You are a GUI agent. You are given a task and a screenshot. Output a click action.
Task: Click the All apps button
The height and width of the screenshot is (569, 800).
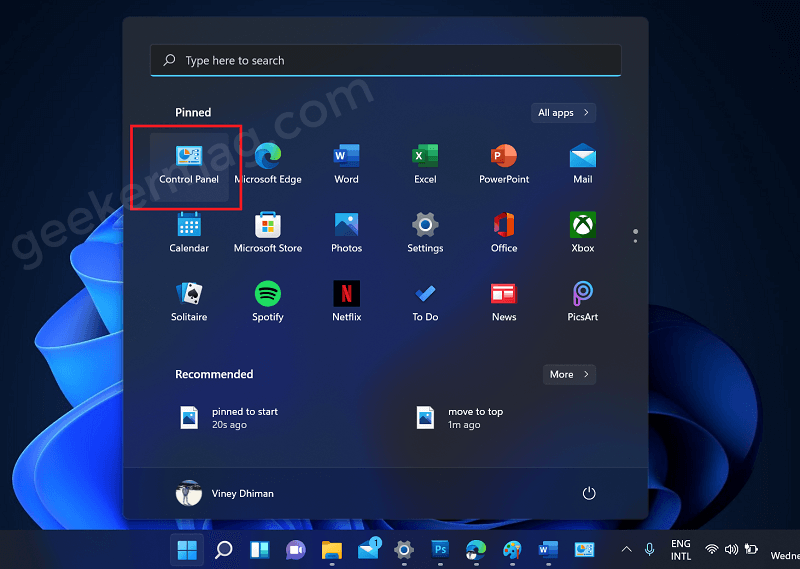coord(563,113)
